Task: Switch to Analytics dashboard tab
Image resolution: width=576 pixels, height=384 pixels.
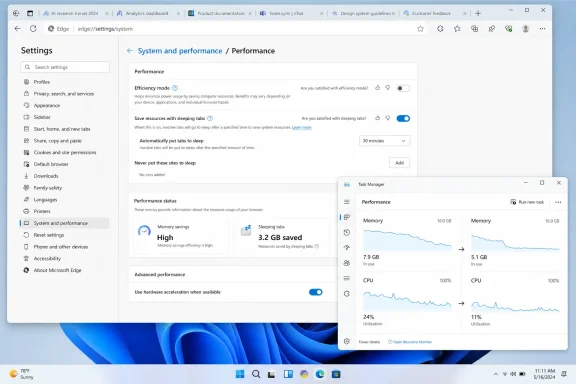Action: coord(147,13)
